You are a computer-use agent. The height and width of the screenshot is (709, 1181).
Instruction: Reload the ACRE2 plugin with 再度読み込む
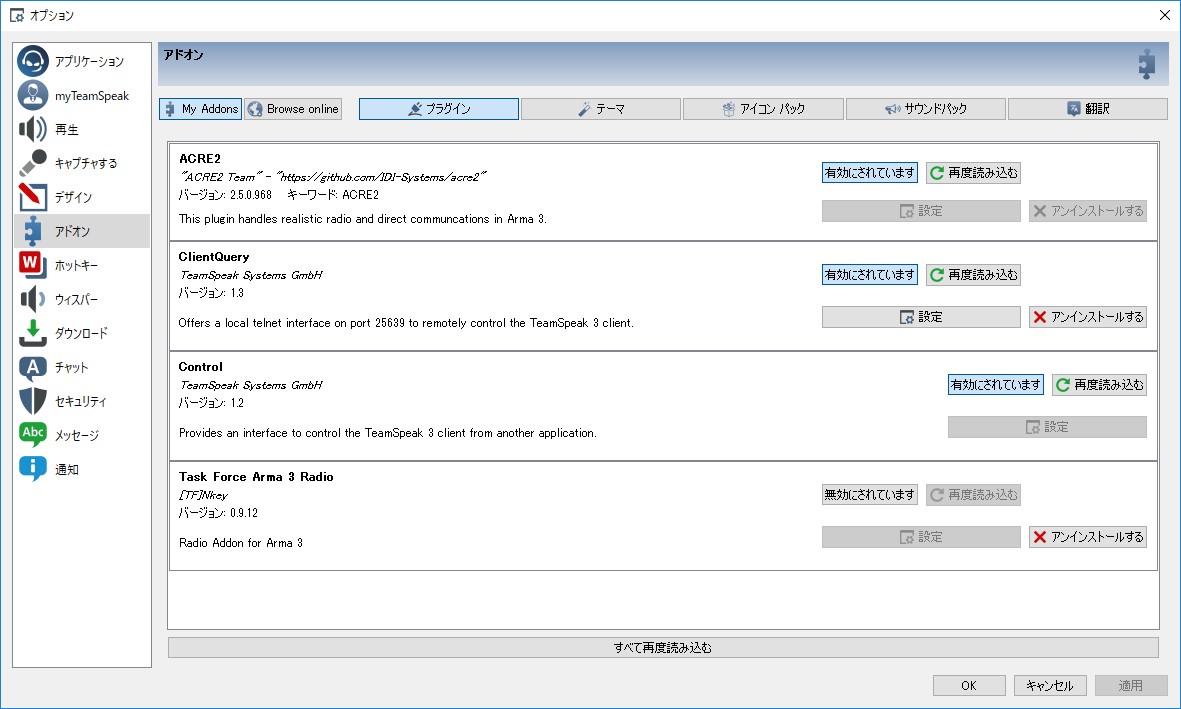974,173
